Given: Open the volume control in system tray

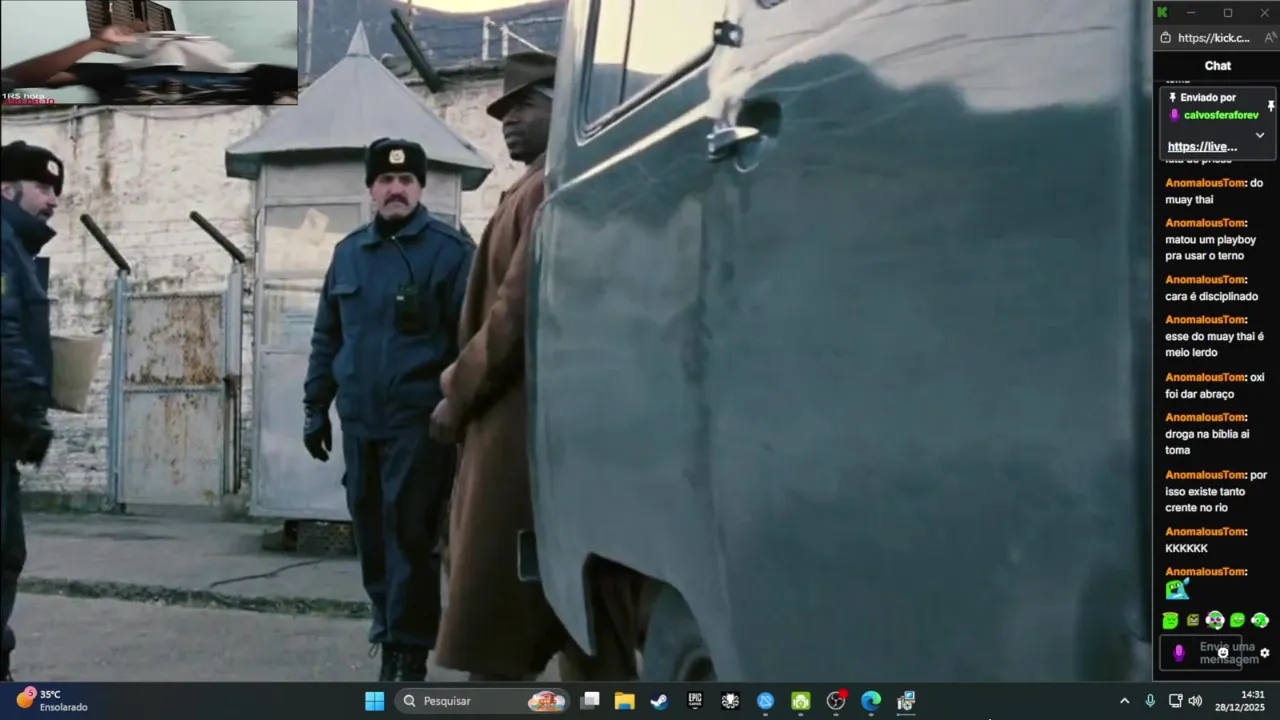Looking at the screenshot, I should coord(1195,701).
